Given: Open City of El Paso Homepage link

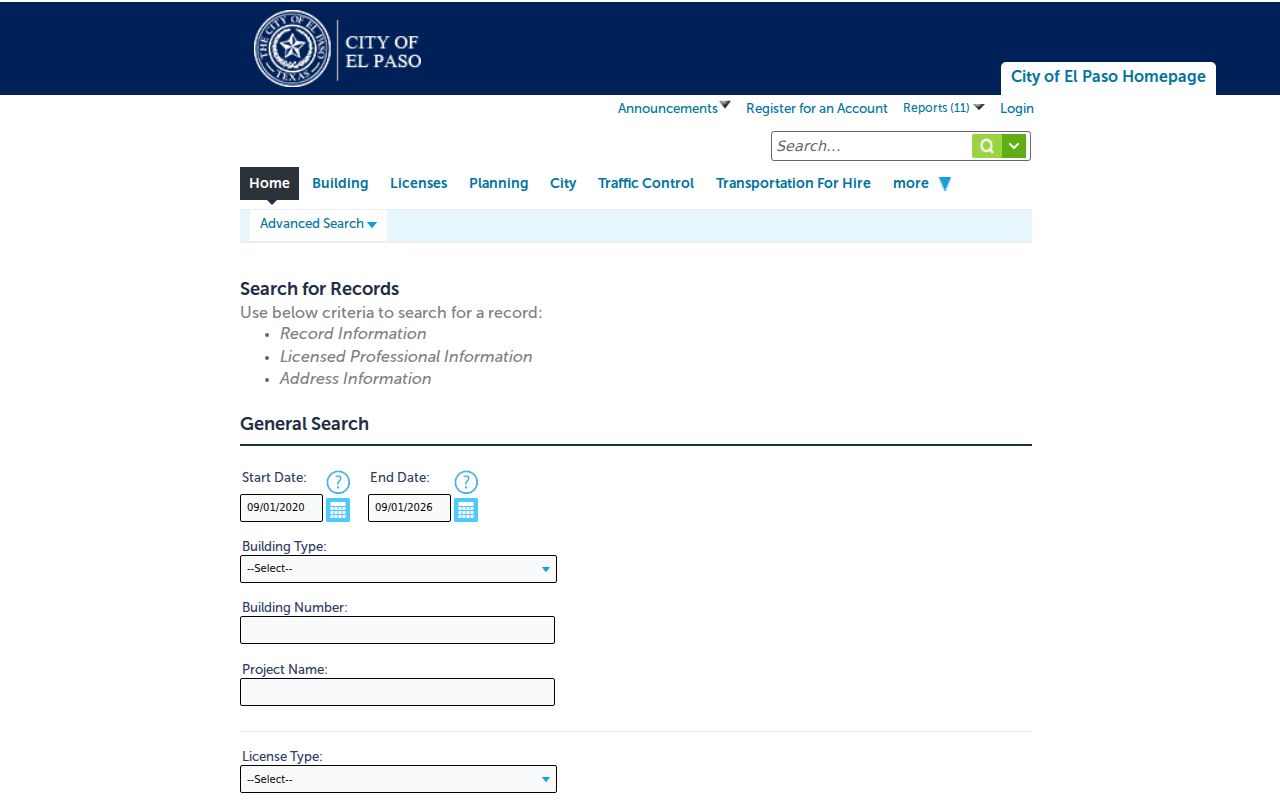Looking at the screenshot, I should pos(1108,77).
